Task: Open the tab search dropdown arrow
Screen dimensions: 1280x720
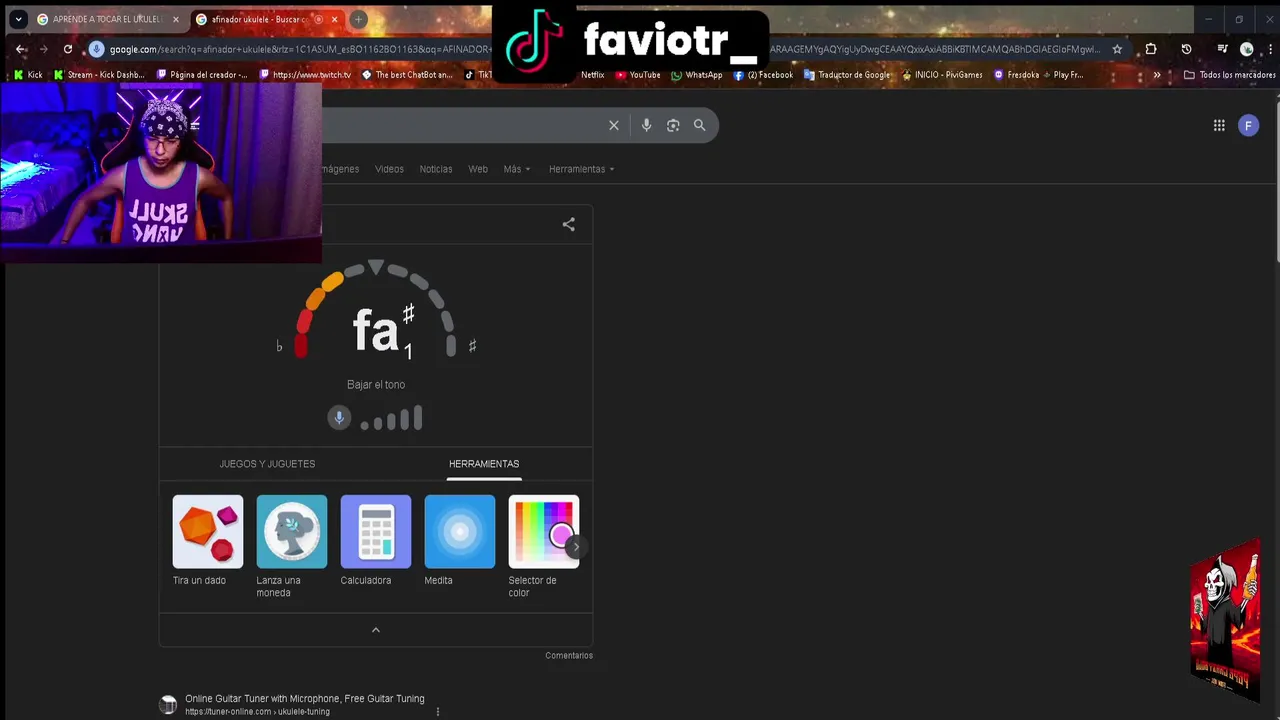Action: point(18,19)
